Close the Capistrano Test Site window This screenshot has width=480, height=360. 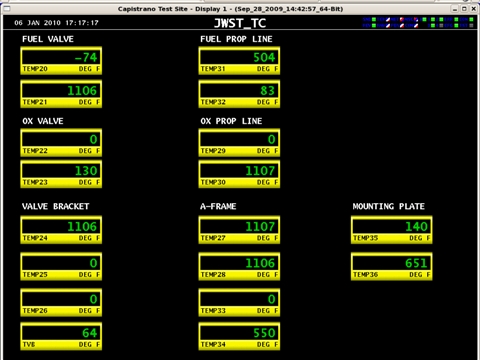coord(473,9)
